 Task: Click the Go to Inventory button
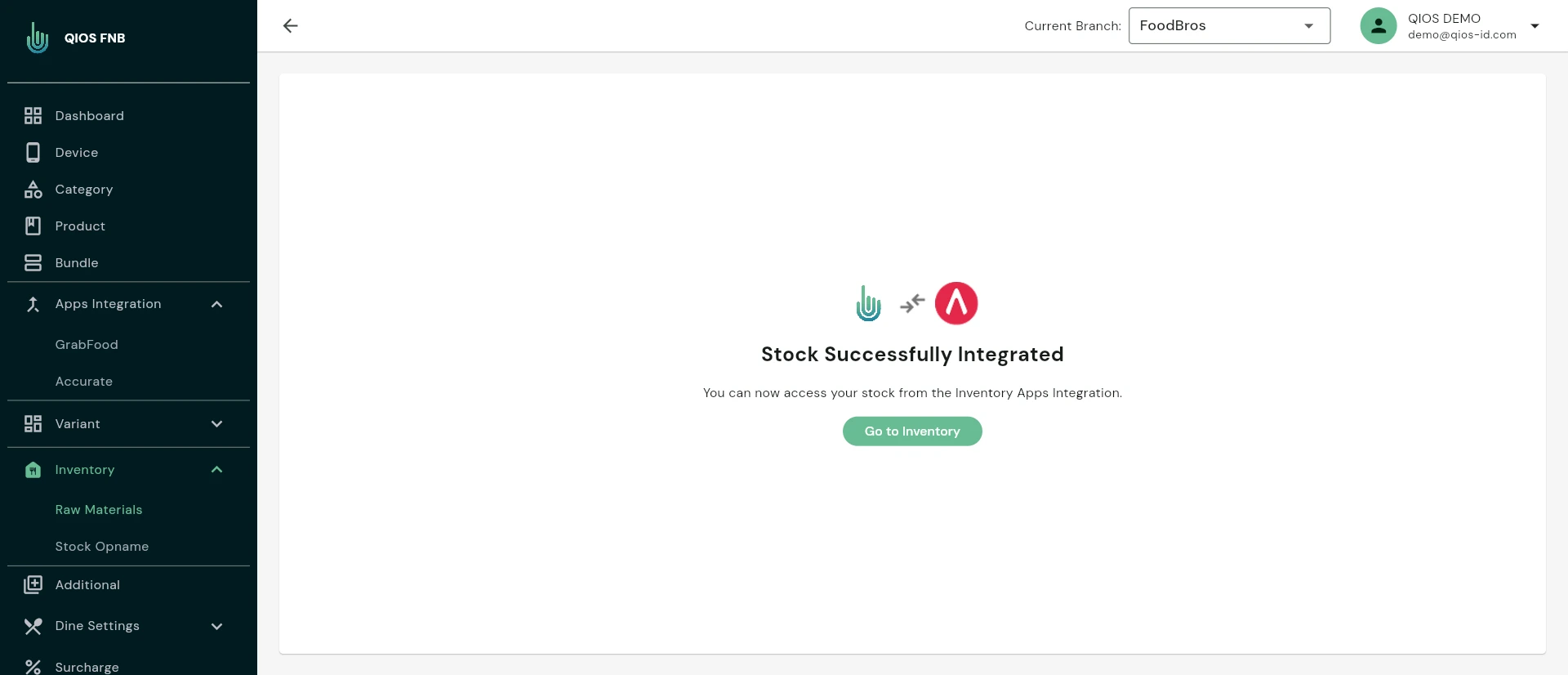point(912,431)
